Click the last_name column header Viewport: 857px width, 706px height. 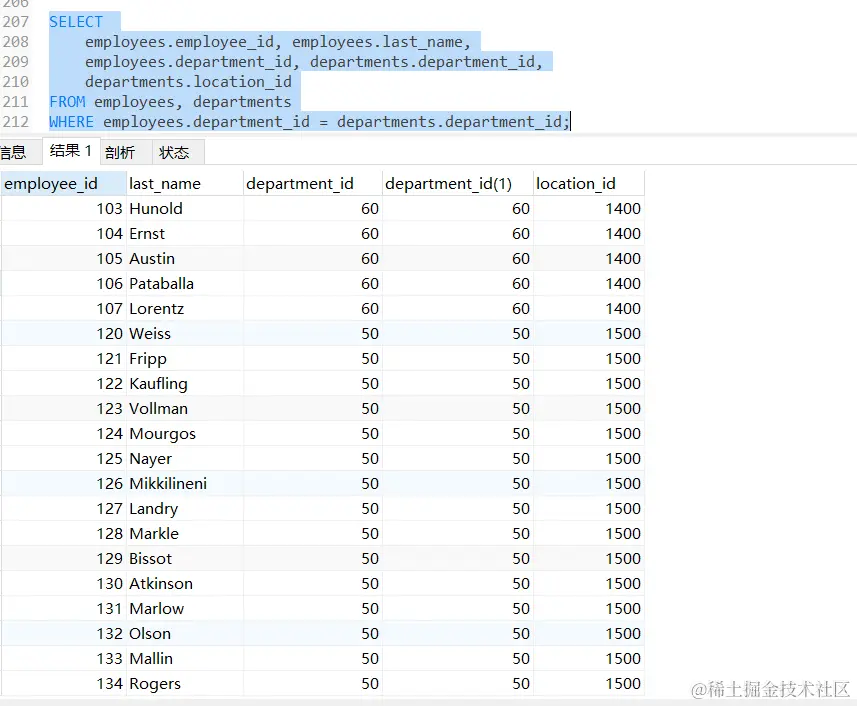(x=185, y=184)
